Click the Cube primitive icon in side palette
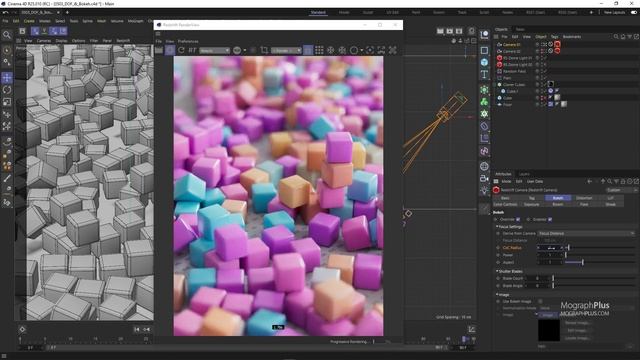 (484, 62)
